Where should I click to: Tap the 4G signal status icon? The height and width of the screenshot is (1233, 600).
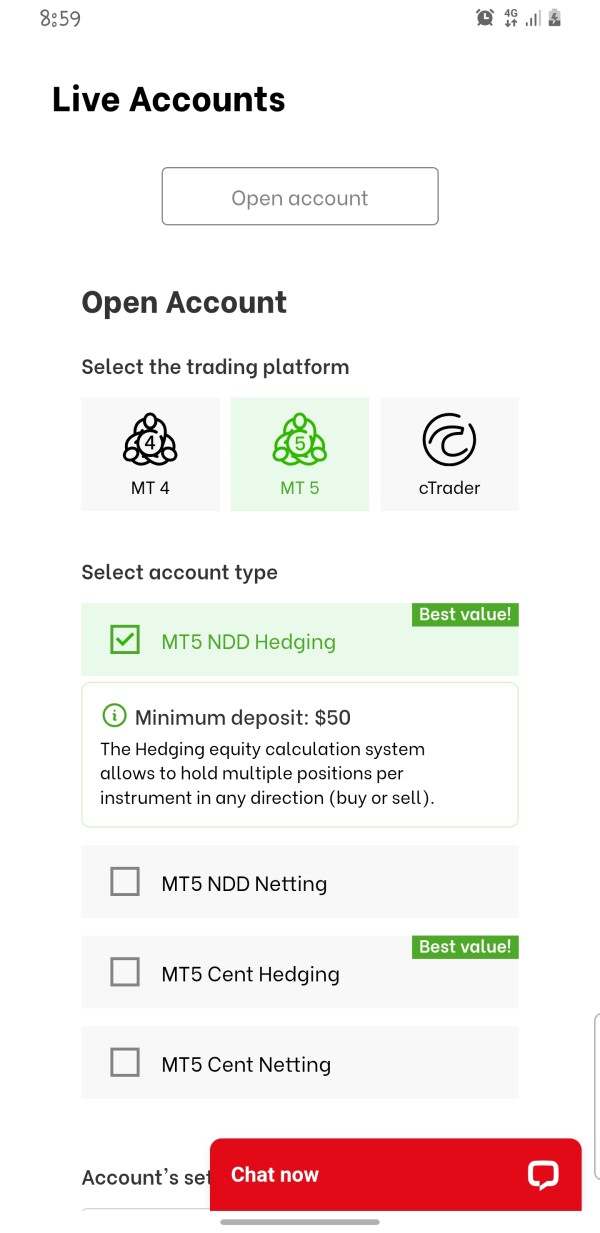[x=511, y=17]
